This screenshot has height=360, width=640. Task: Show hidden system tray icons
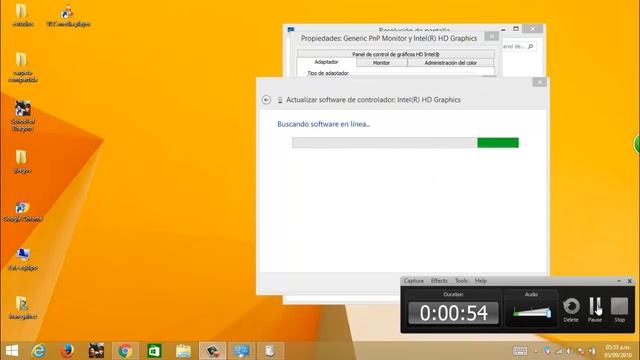(536, 351)
